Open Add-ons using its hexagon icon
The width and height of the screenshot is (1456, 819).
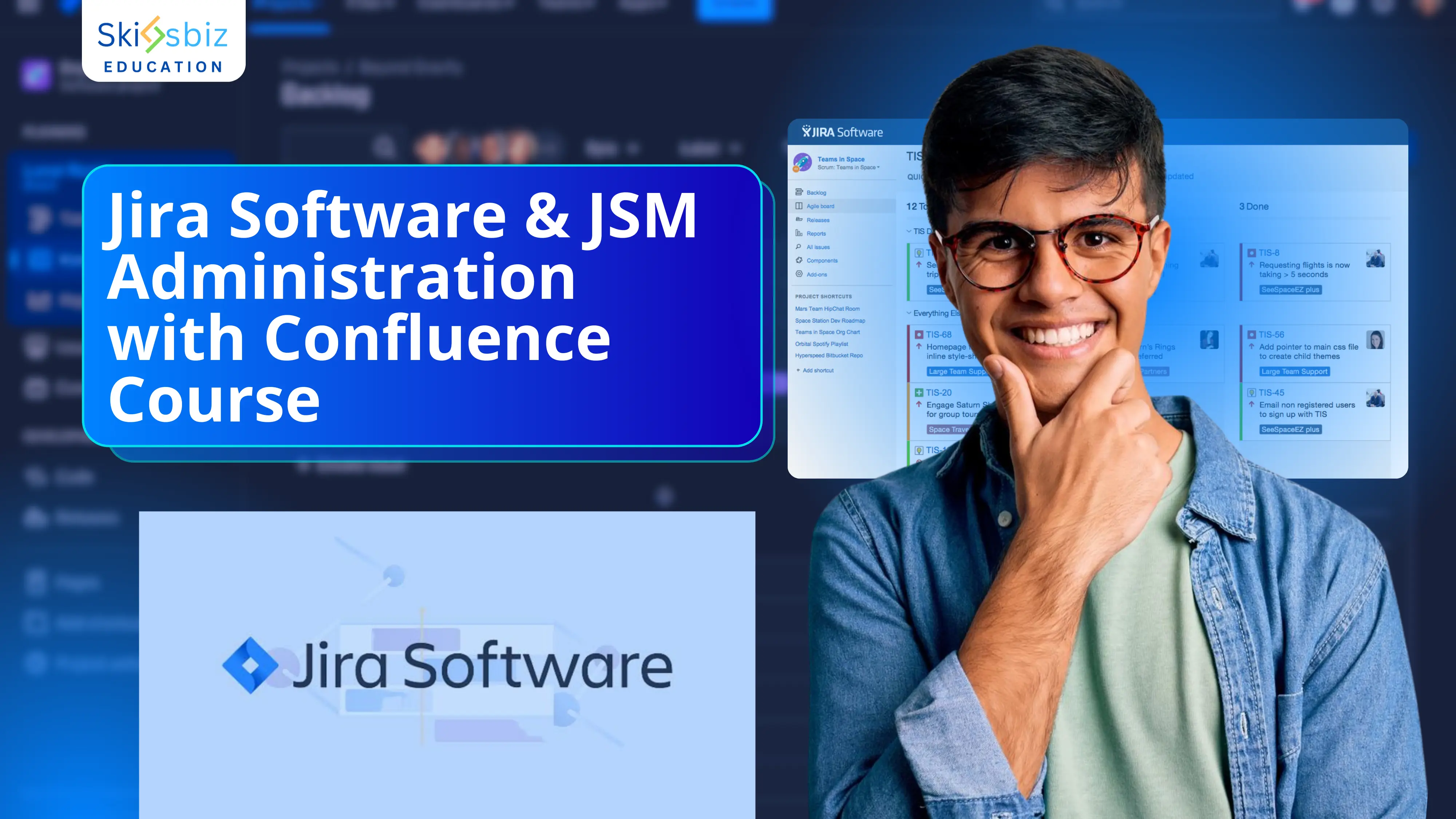[799, 274]
